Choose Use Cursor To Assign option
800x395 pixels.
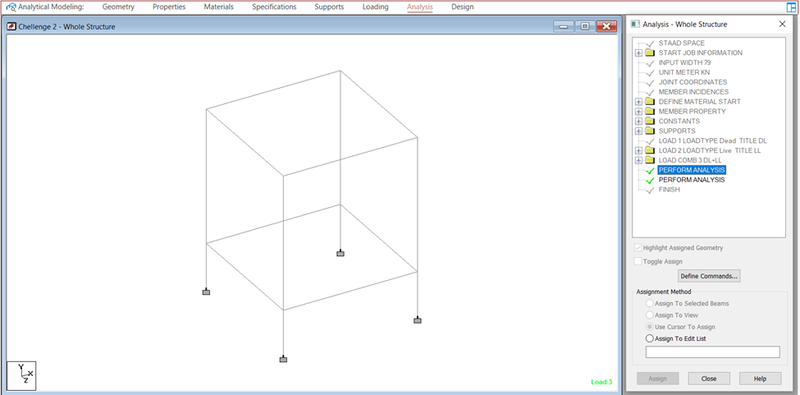click(649, 327)
